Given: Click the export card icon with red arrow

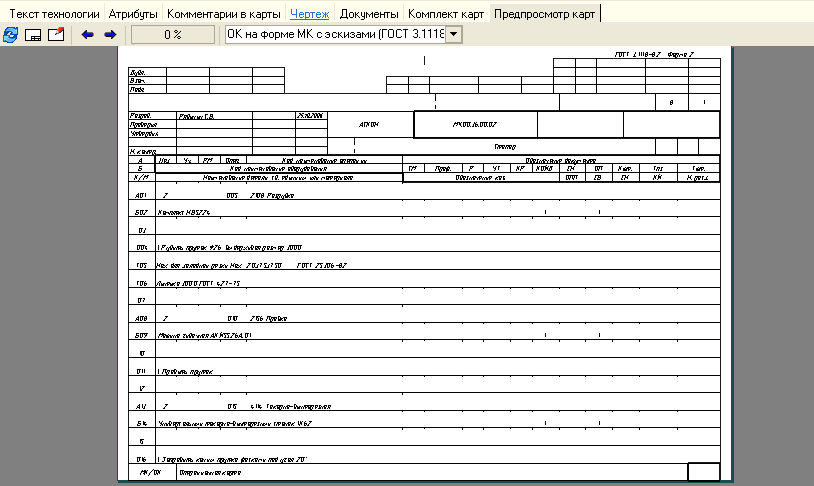Looking at the screenshot, I should [56, 35].
